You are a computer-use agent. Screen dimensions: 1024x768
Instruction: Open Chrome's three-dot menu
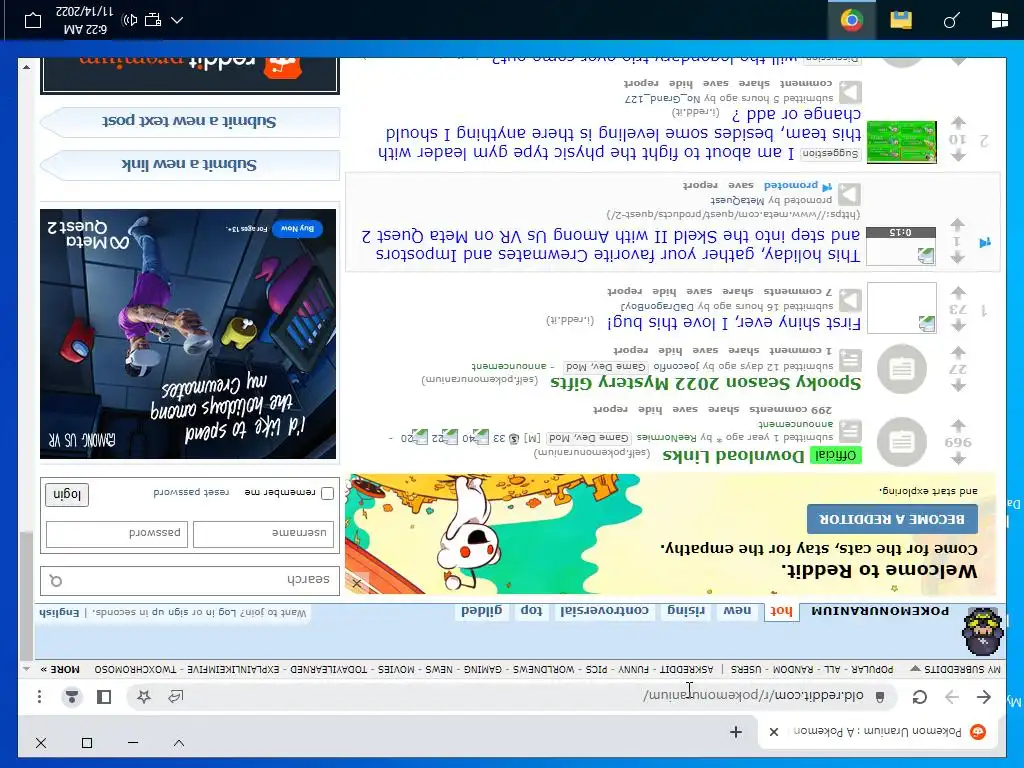[x=39, y=697]
